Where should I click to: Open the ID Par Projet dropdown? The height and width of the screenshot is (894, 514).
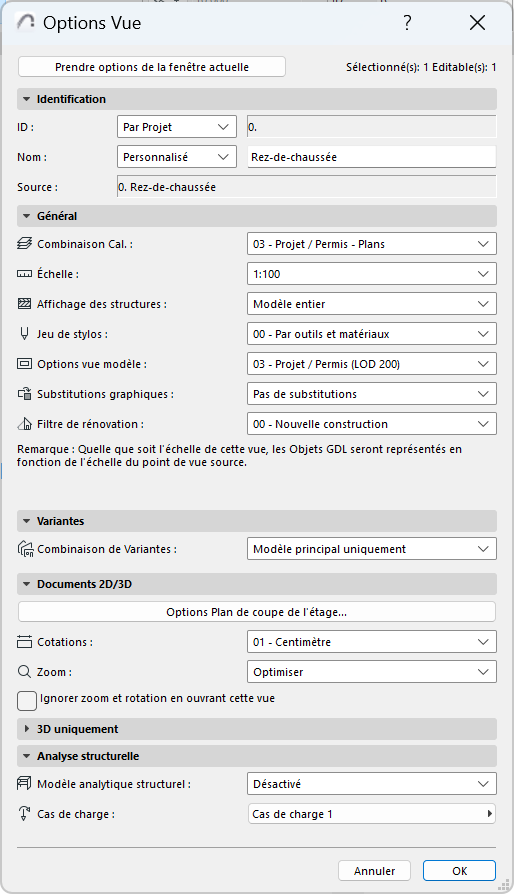[x=177, y=127]
